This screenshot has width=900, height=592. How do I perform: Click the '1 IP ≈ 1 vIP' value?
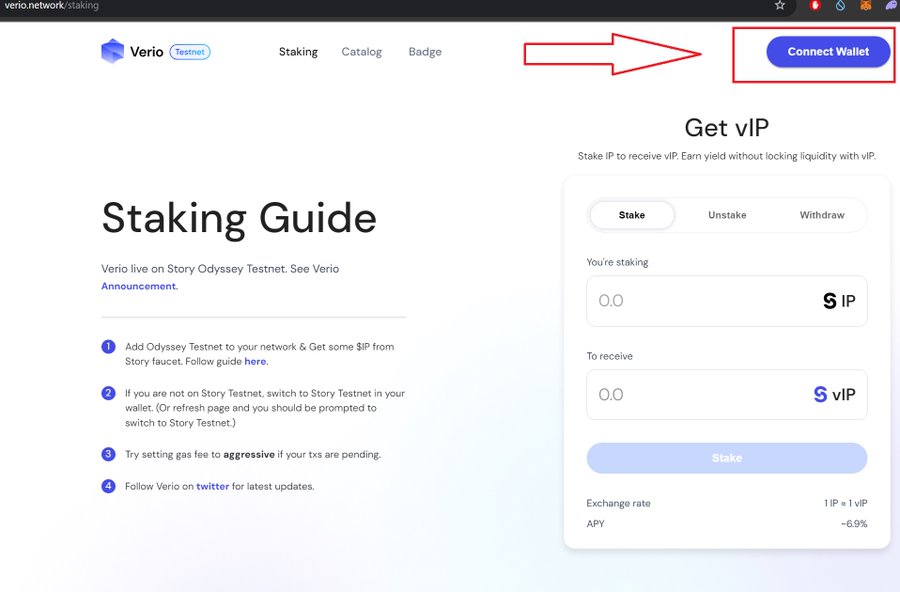845,503
